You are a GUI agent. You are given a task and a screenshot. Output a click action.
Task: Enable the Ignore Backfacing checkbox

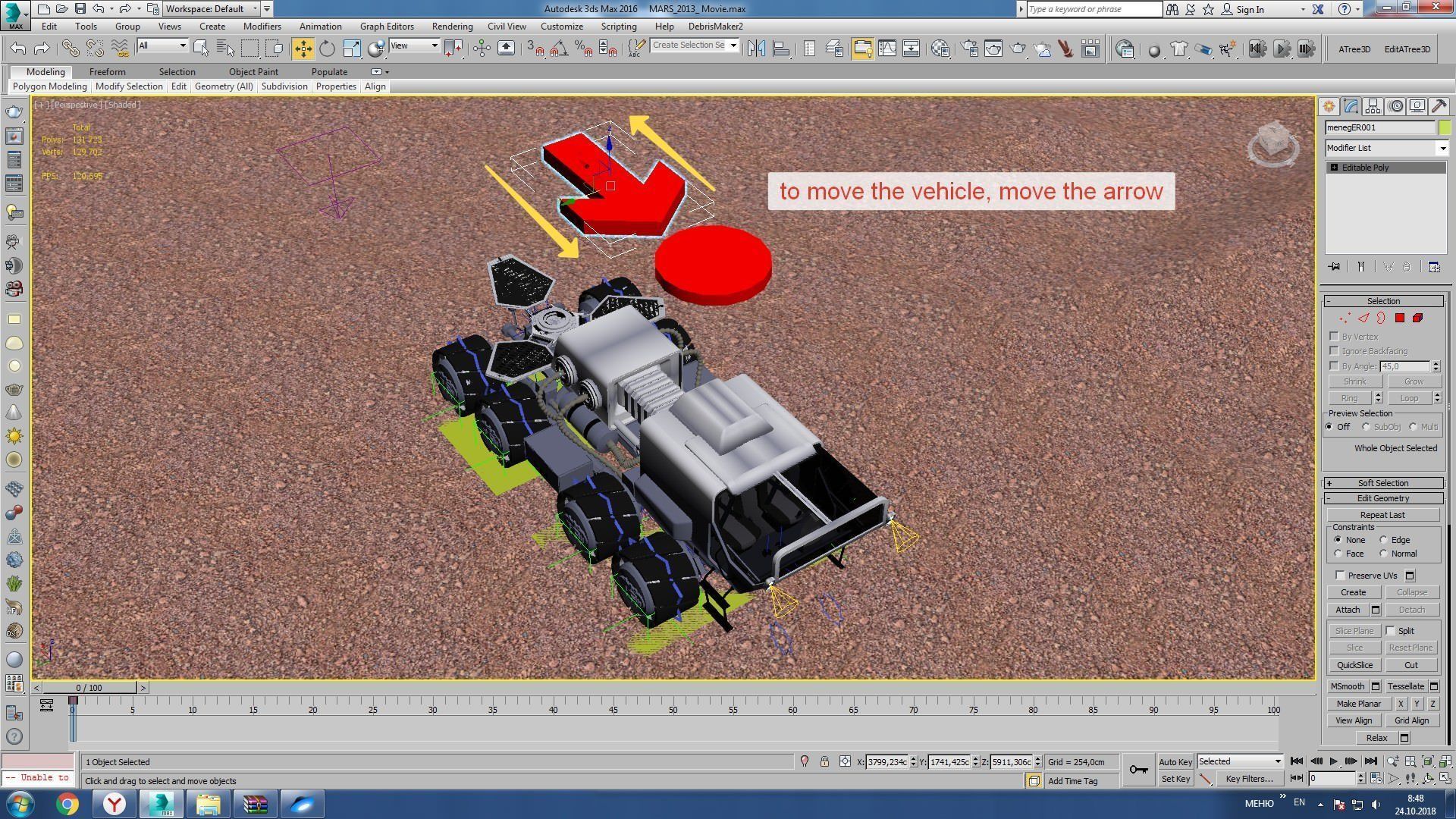pos(1335,351)
